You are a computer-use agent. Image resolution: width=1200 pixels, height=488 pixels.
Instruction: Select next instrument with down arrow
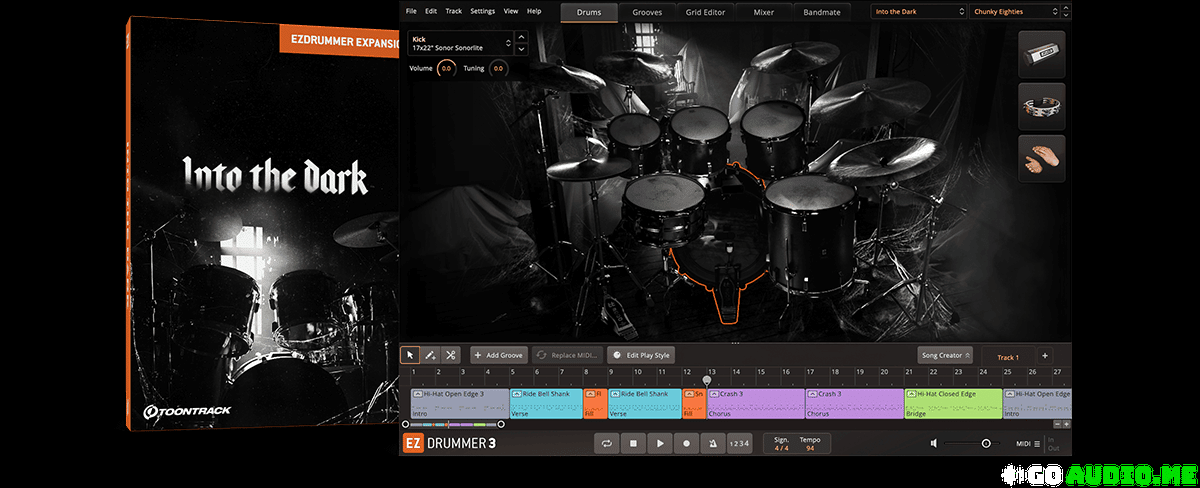click(x=521, y=49)
